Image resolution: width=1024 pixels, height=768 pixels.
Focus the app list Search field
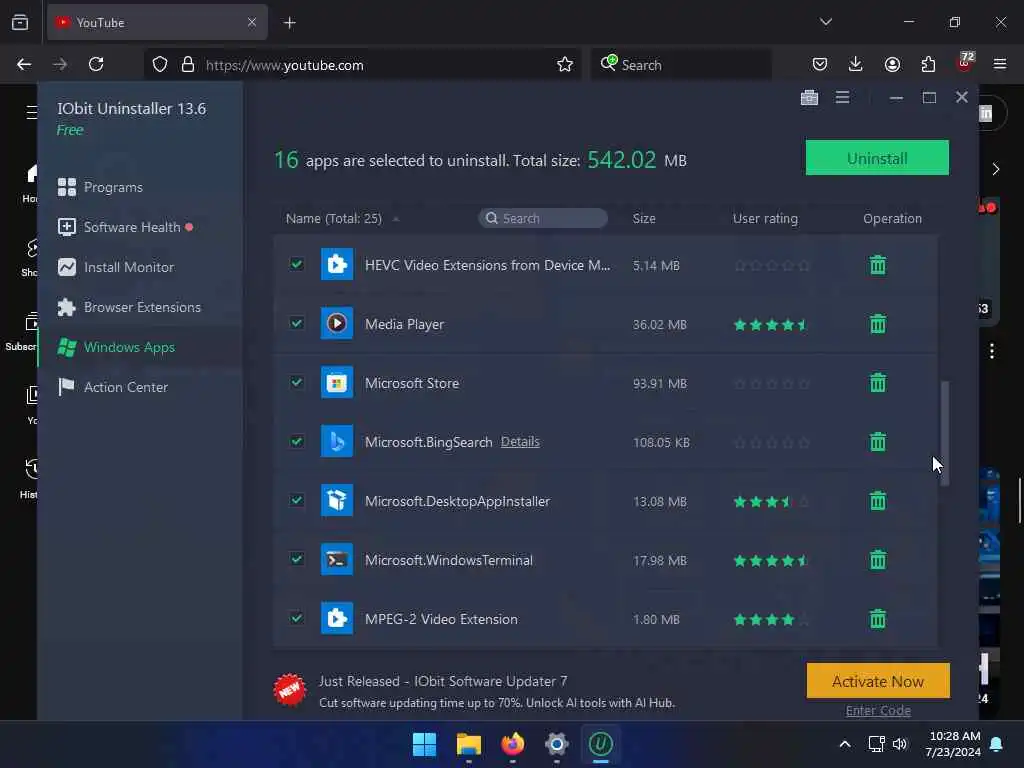point(543,218)
